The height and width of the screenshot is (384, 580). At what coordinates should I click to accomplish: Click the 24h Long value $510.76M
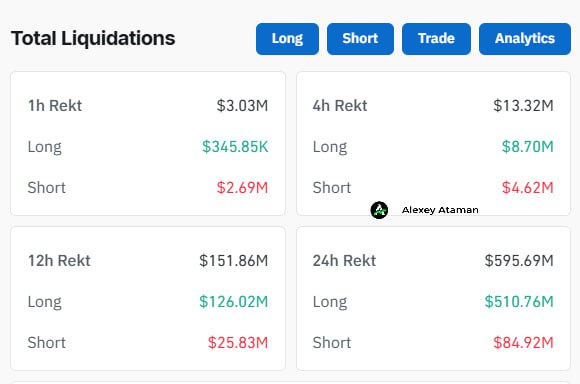tap(519, 302)
